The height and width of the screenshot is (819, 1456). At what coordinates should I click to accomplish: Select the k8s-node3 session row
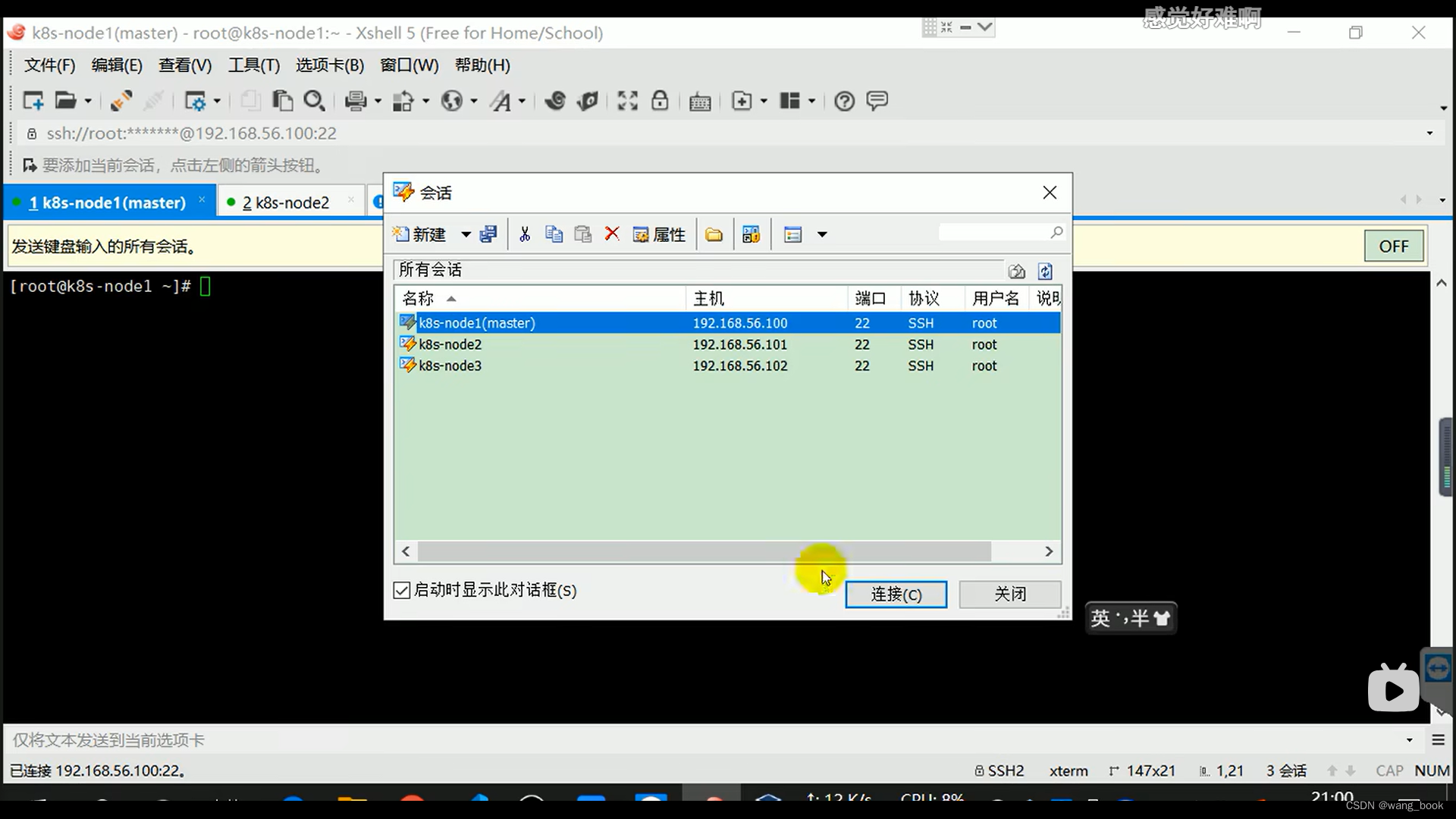pos(727,366)
